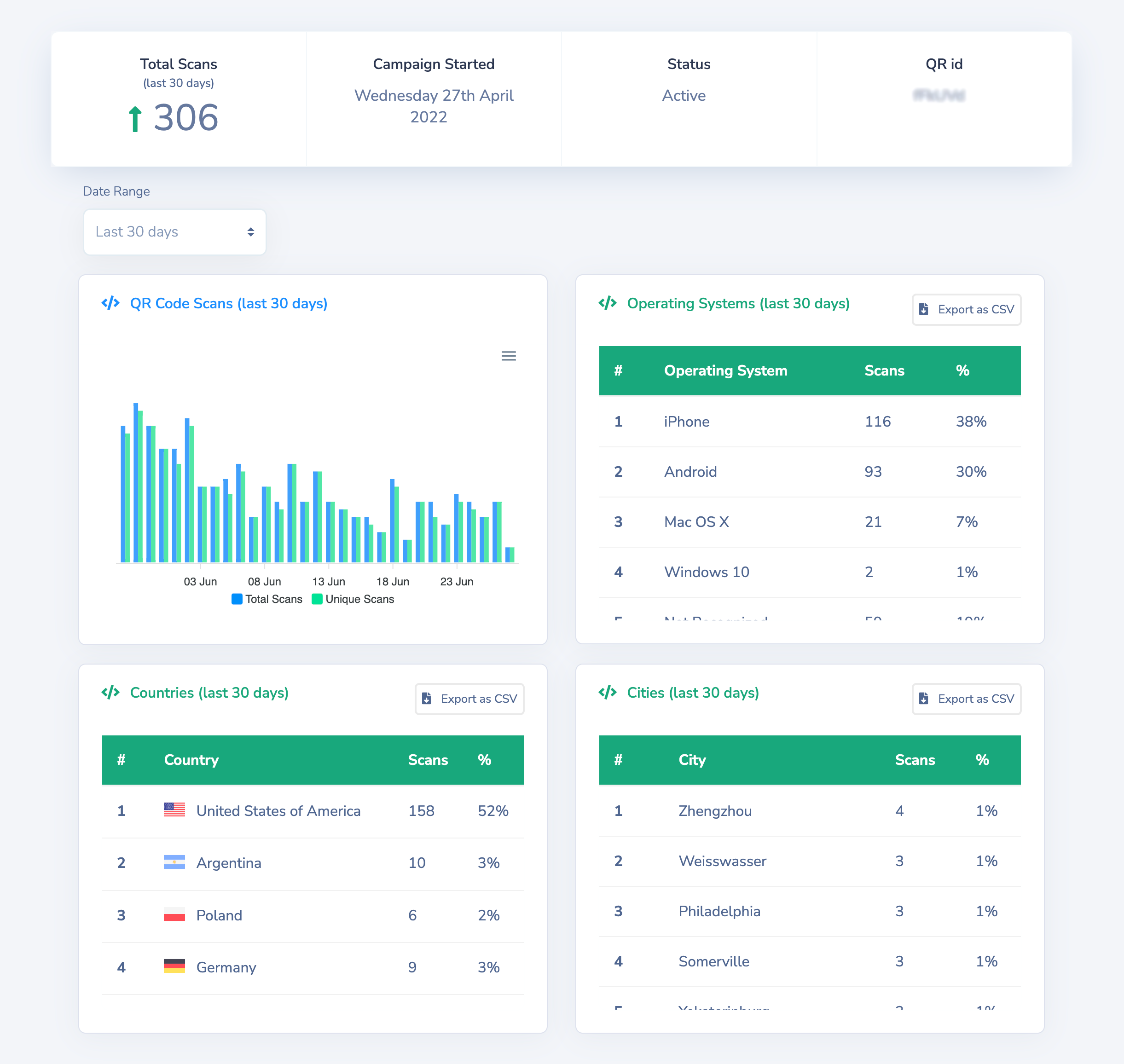The image size is (1124, 1064).
Task: Click the Germany flag icon
Action: click(174, 966)
